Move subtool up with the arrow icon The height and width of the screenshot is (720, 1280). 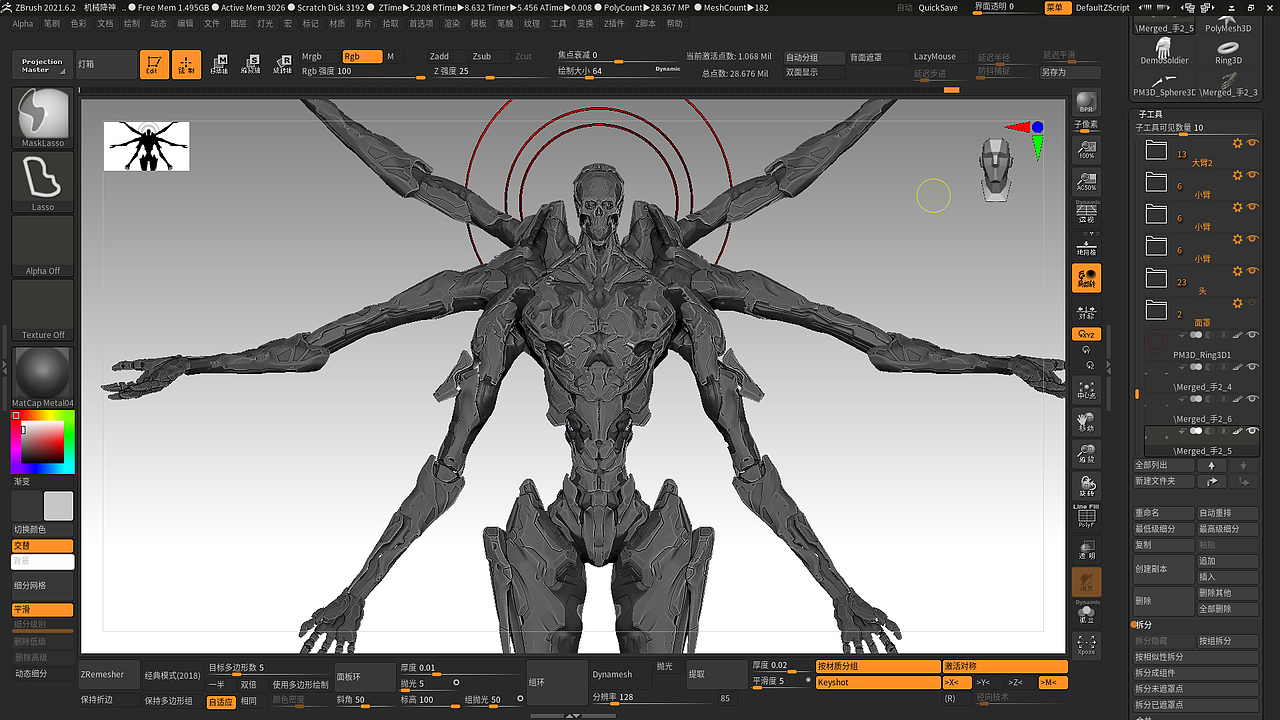point(1211,465)
